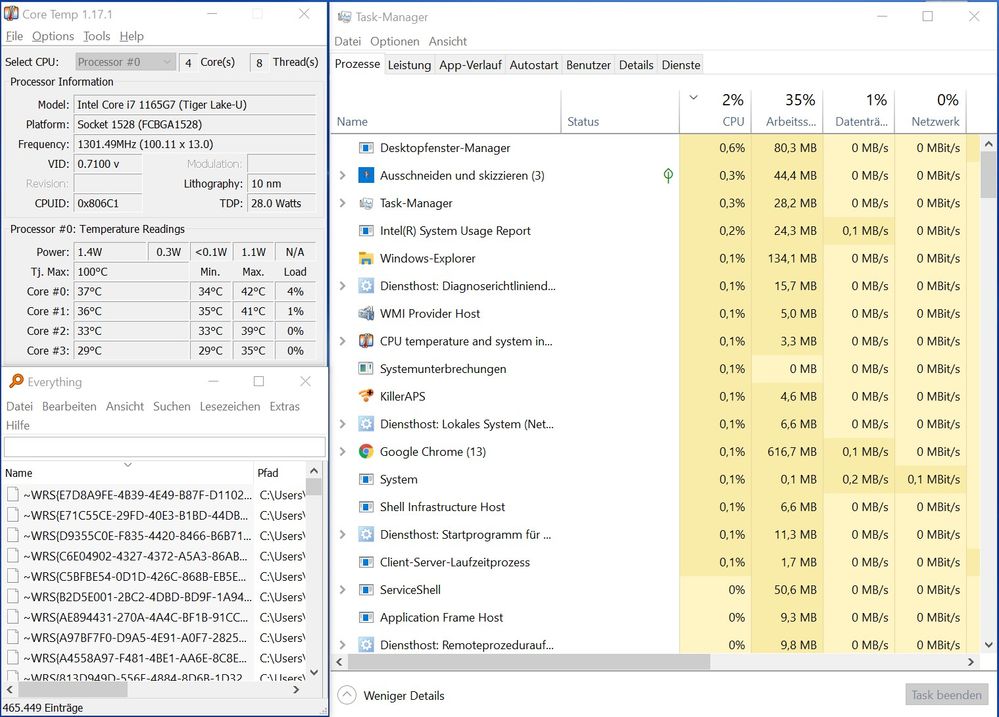Viewport: 999px width, 717px height.
Task: Click the System process icon
Action: point(366,479)
